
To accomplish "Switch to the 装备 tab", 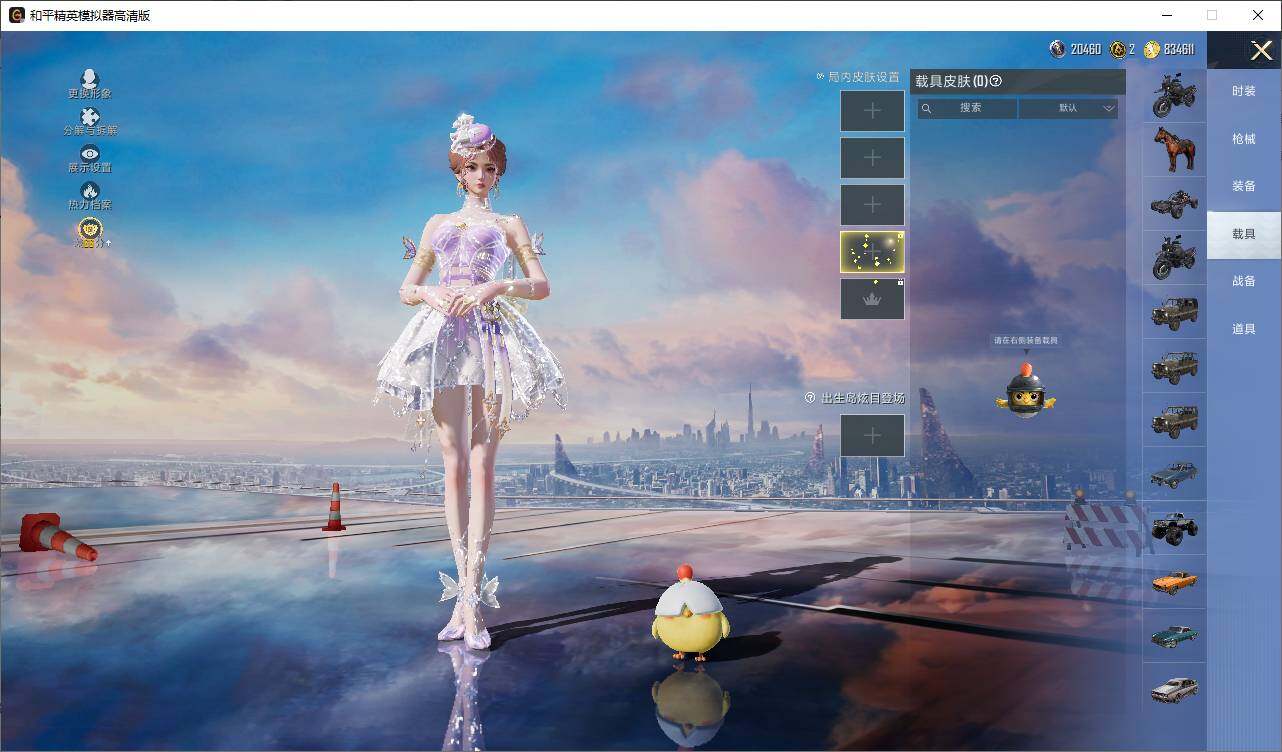I will (1244, 186).
